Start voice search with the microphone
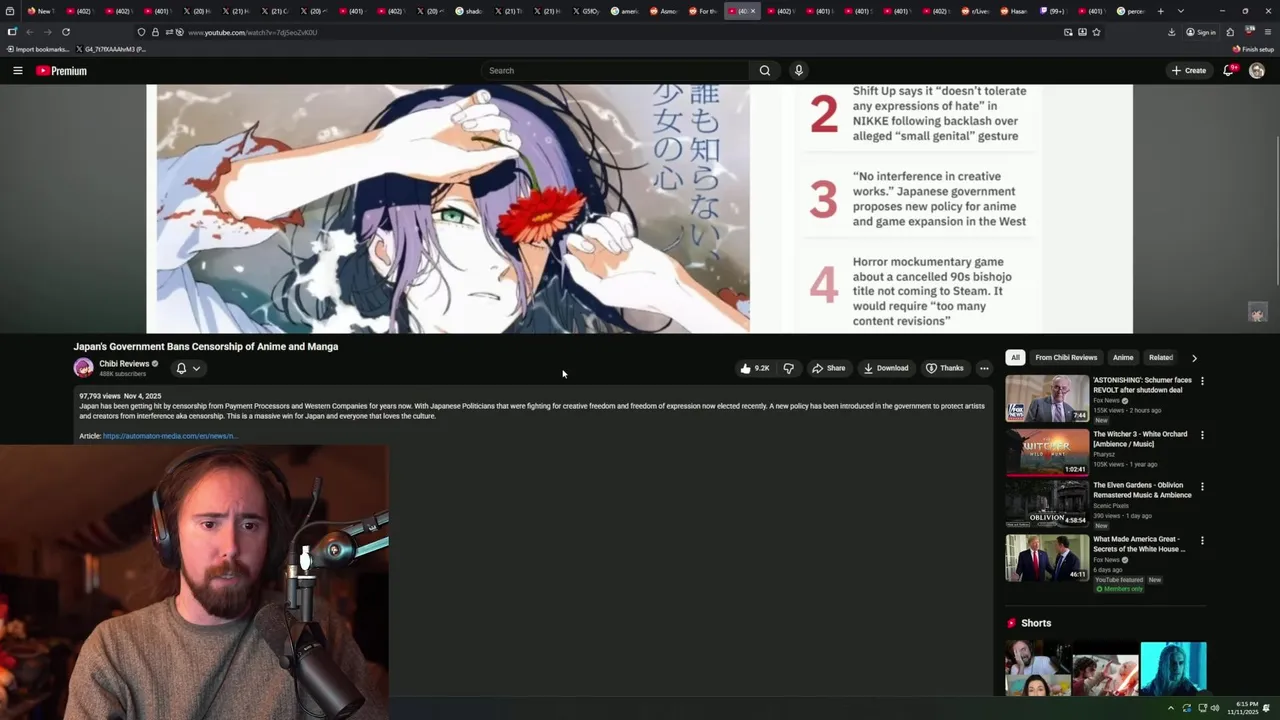The image size is (1280, 720). [x=798, y=71]
